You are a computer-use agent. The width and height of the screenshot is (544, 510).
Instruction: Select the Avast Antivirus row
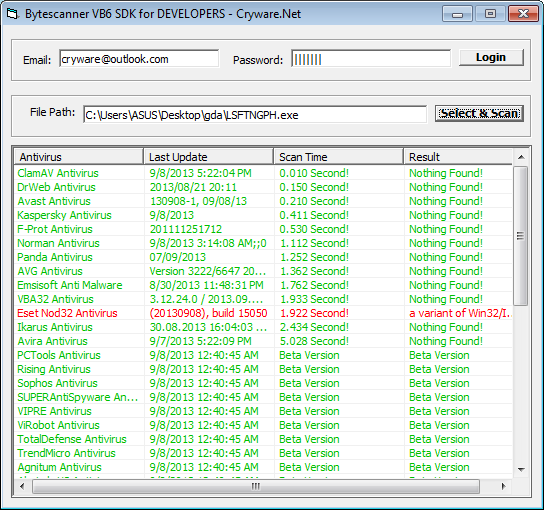coord(263,201)
